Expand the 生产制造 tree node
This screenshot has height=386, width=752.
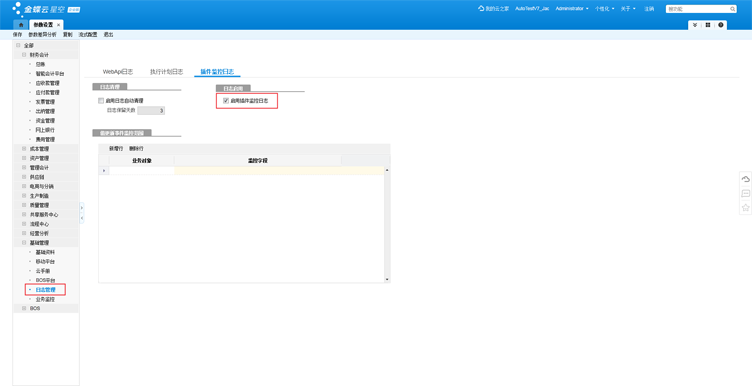(24, 196)
